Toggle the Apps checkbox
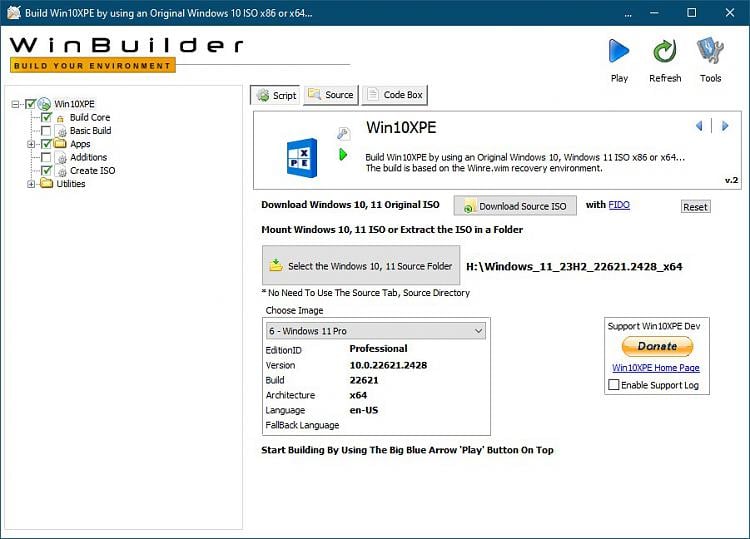 tap(46, 143)
